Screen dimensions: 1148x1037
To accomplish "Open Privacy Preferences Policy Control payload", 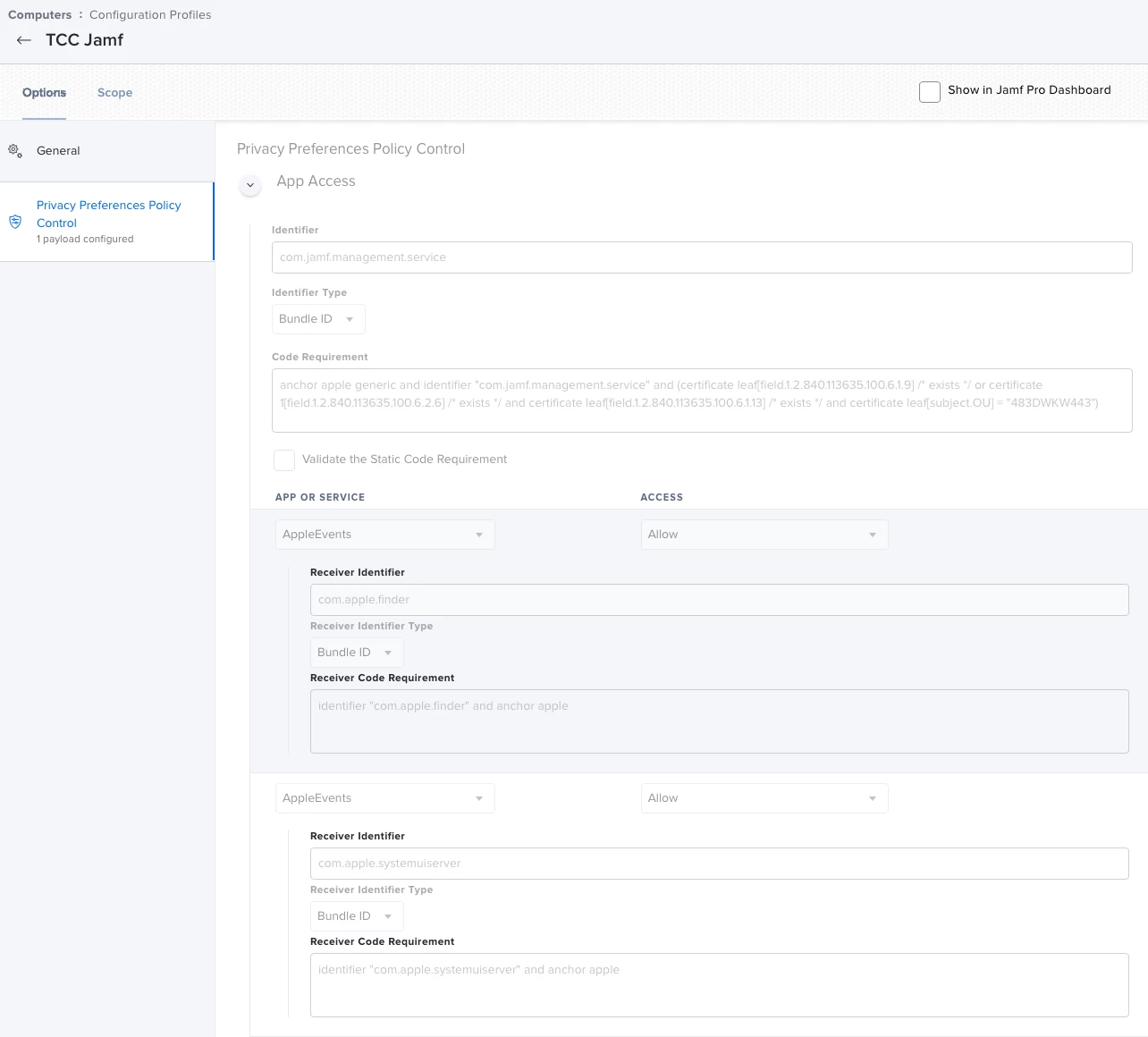I will tap(107, 222).
